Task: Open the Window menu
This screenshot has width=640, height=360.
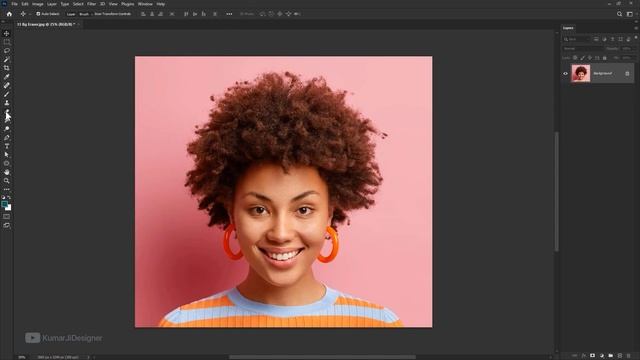Action: click(145, 4)
